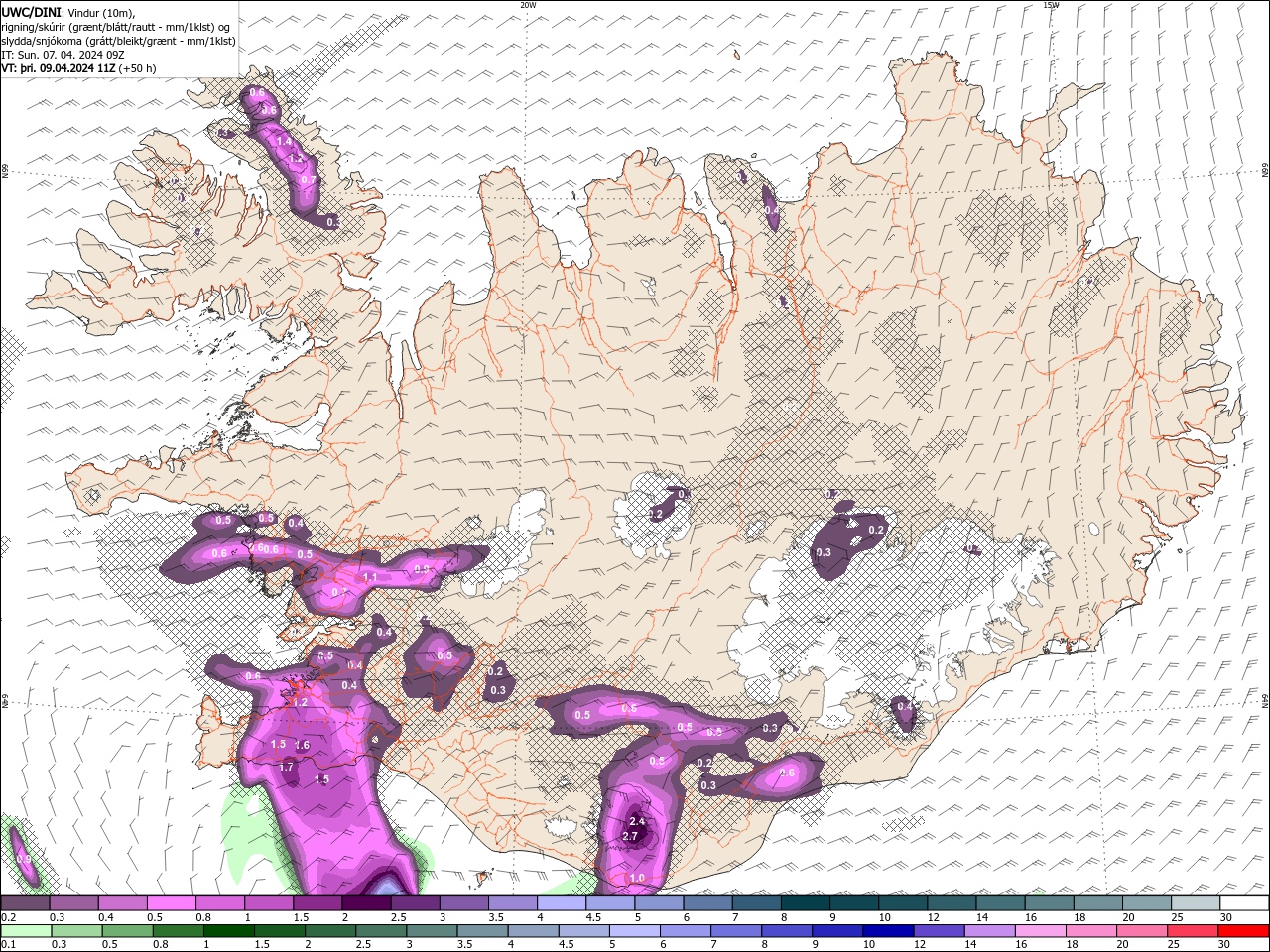The width and height of the screenshot is (1270, 952).
Task: Click the 66N latitude label on the right edge
Action: [1265, 171]
